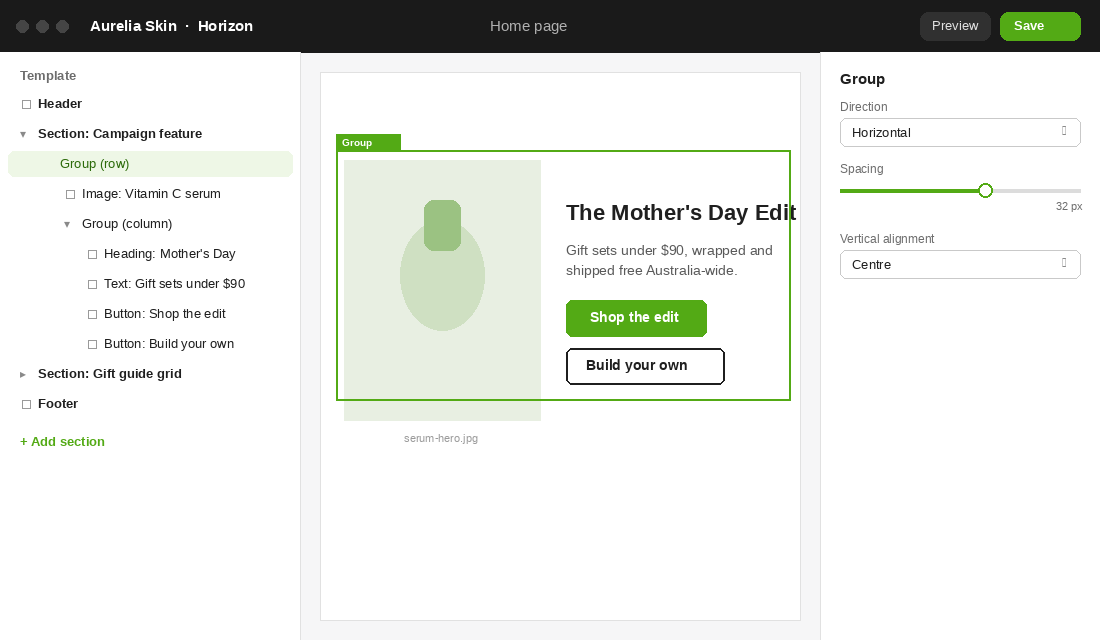The image size is (1100, 640).
Task: Collapse Section: Campaign feature
Action: pyautogui.click(x=23, y=134)
